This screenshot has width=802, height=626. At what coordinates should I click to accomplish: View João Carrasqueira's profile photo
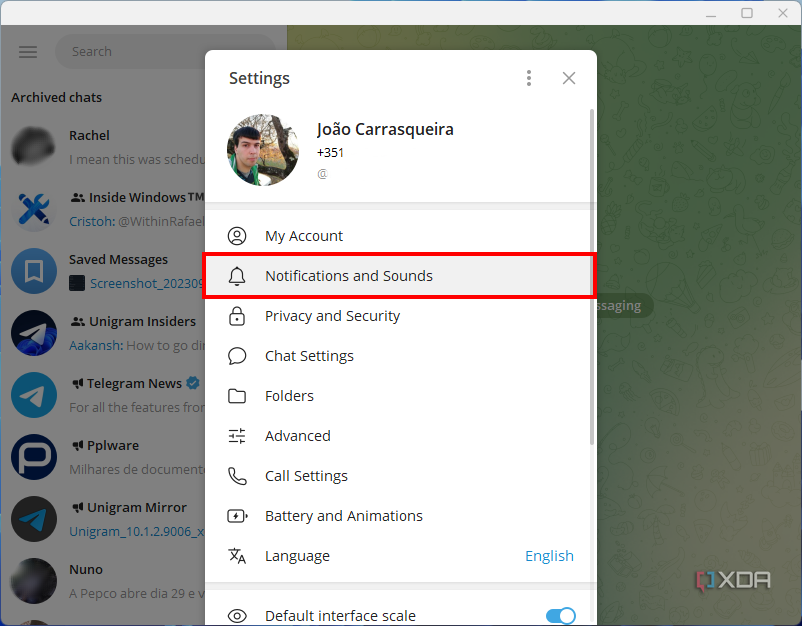point(262,151)
